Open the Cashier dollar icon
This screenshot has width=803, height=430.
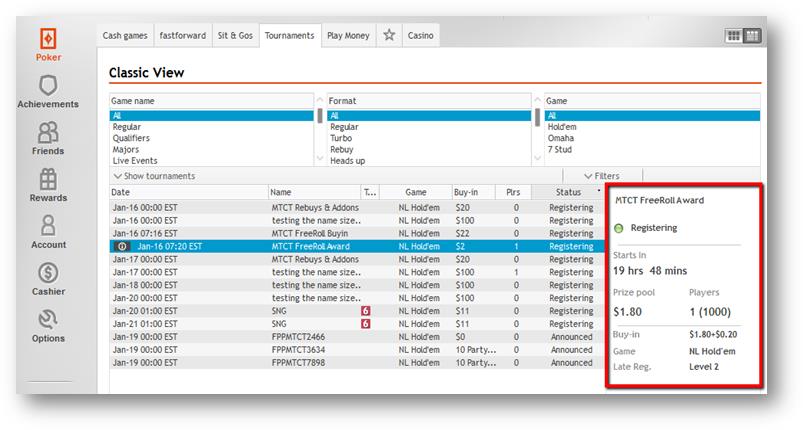click(x=48, y=273)
